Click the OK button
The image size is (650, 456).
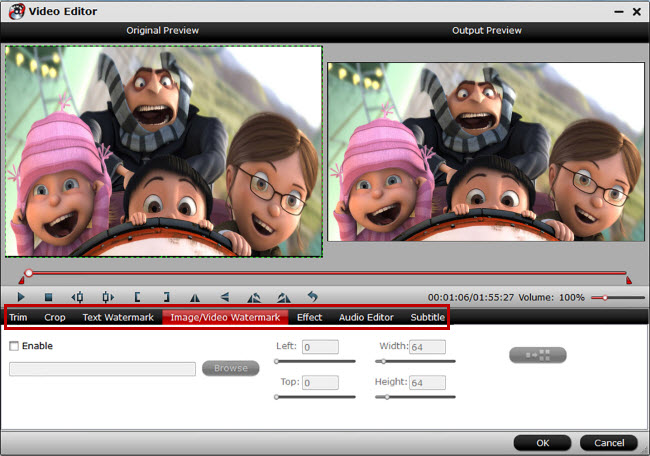click(542, 443)
